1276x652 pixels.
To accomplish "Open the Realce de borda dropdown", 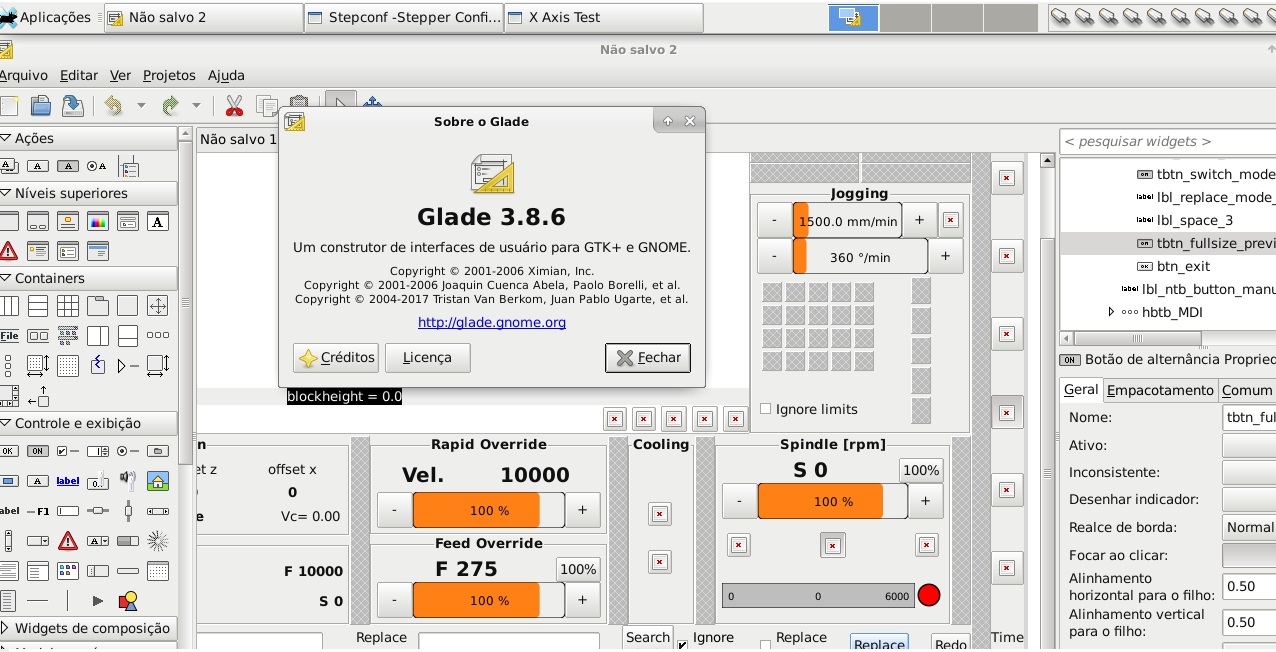I will click(x=1249, y=527).
